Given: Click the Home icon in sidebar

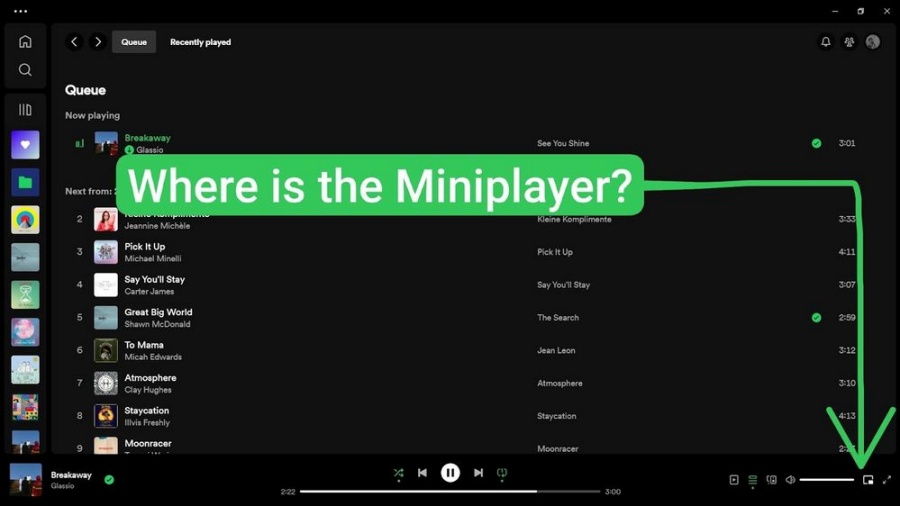Looking at the screenshot, I should [25, 42].
